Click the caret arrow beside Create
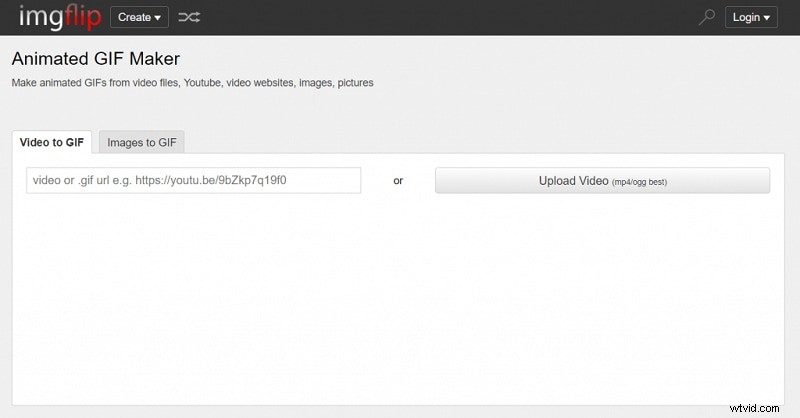800x418 pixels. pos(158,18)
